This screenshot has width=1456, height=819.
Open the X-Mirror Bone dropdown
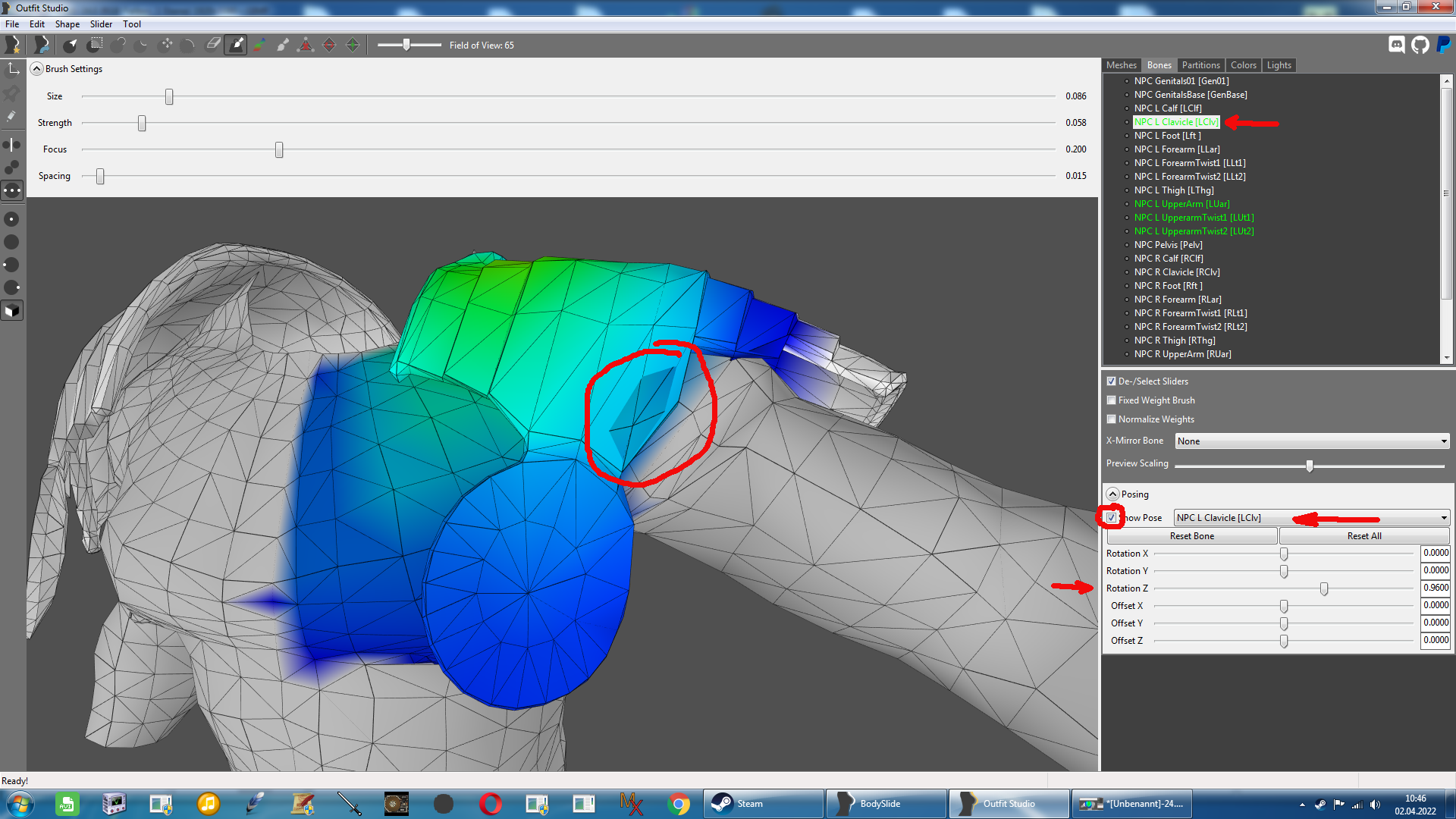pyautogui.click(x=1312, y=441)
